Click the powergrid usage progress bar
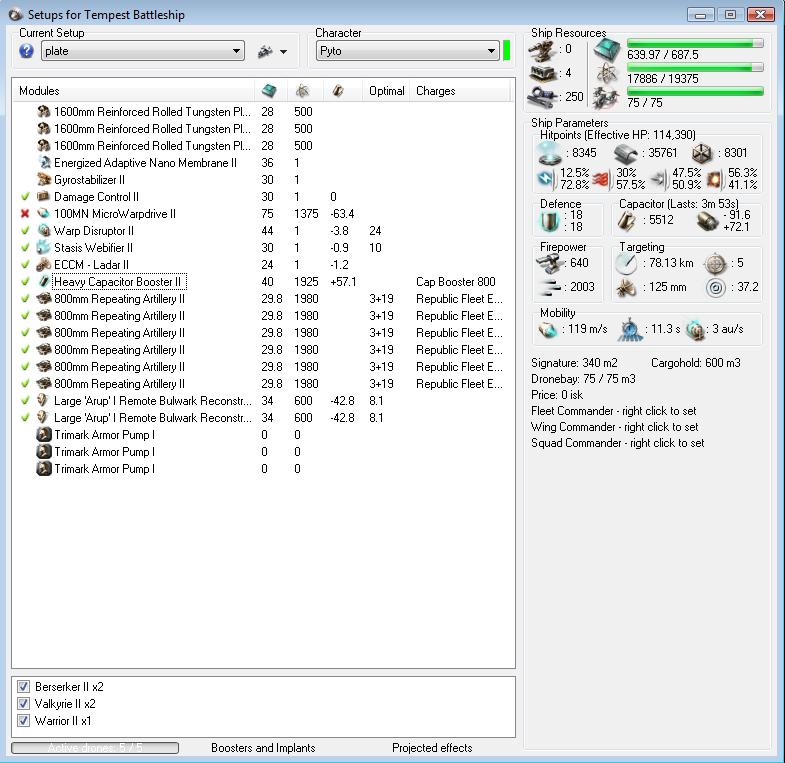The image size is (785, 763). (x=695, y=67)
